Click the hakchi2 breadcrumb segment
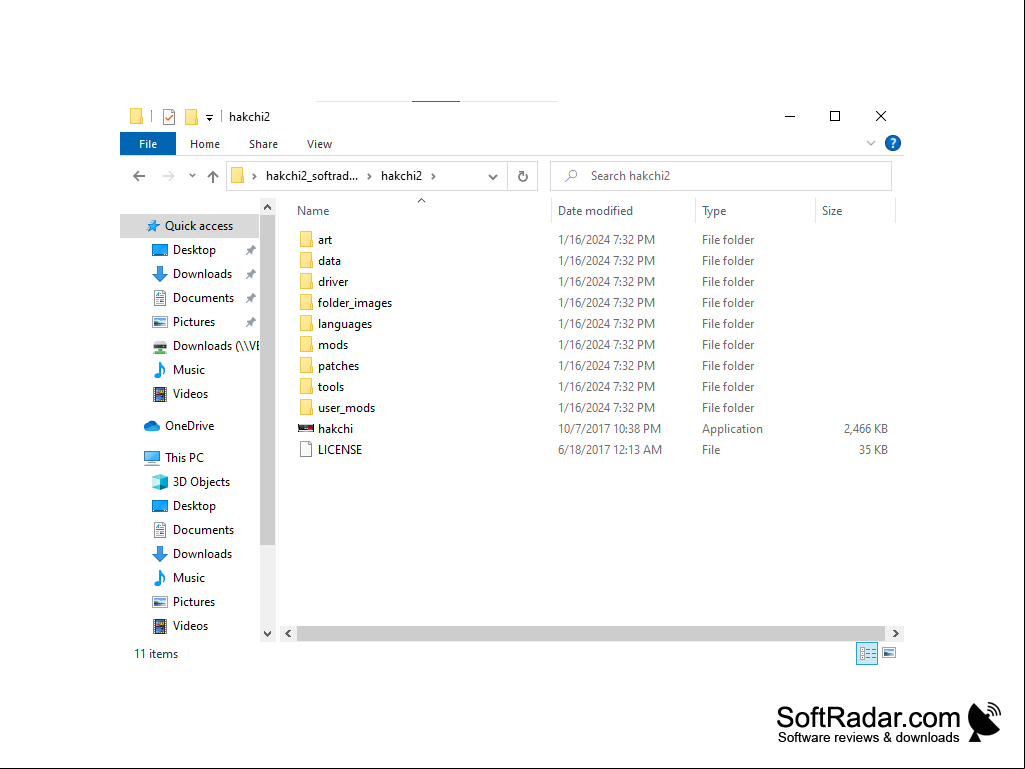This screenshot has height=769, width=1025. click(401, 176)
